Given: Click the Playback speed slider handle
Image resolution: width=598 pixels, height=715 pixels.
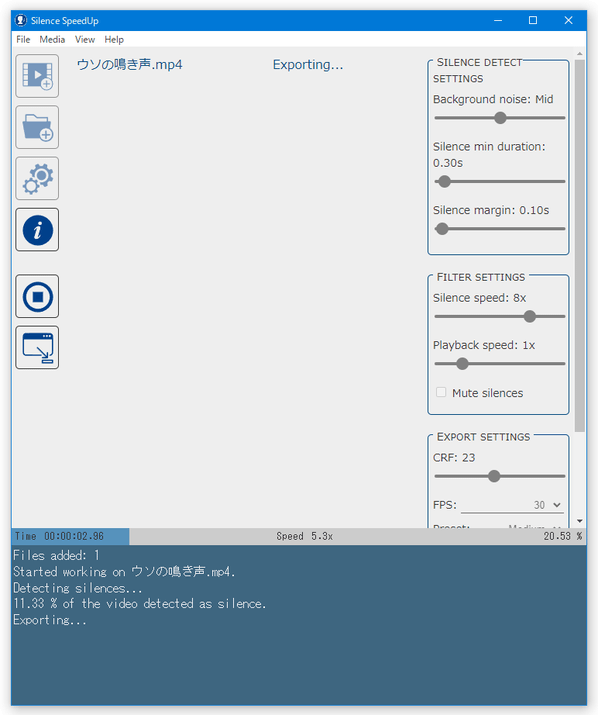Looking at the screenshot, I should [x=463, y=364].
